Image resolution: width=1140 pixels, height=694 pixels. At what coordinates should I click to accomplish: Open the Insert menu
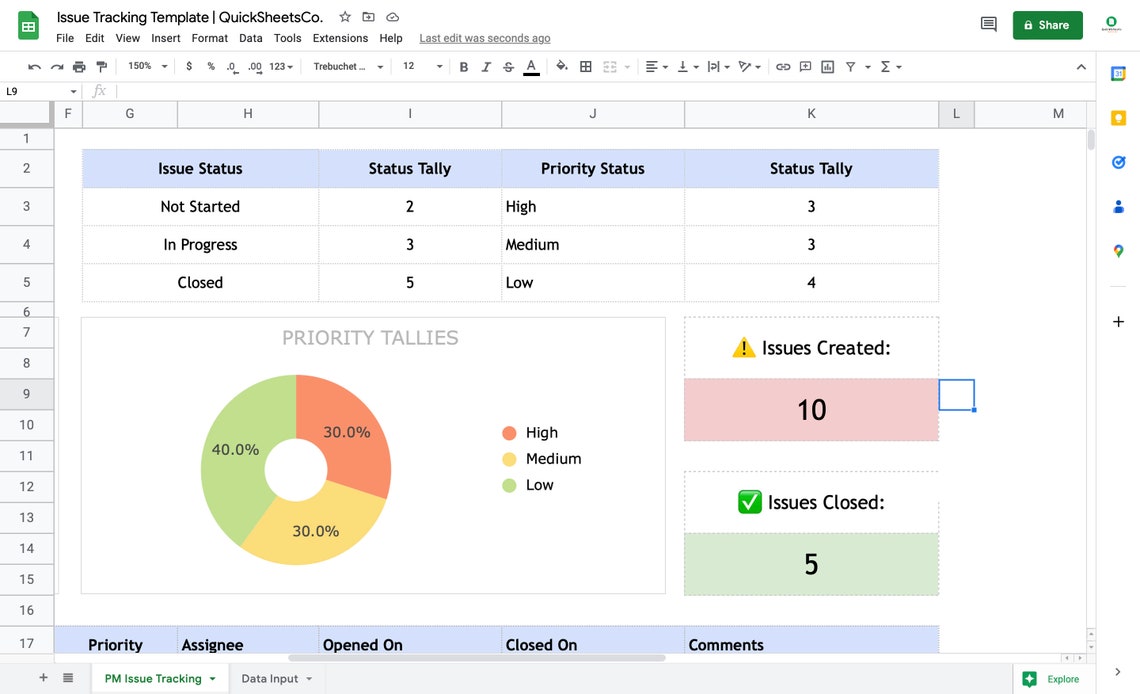(x=166, y=38)
